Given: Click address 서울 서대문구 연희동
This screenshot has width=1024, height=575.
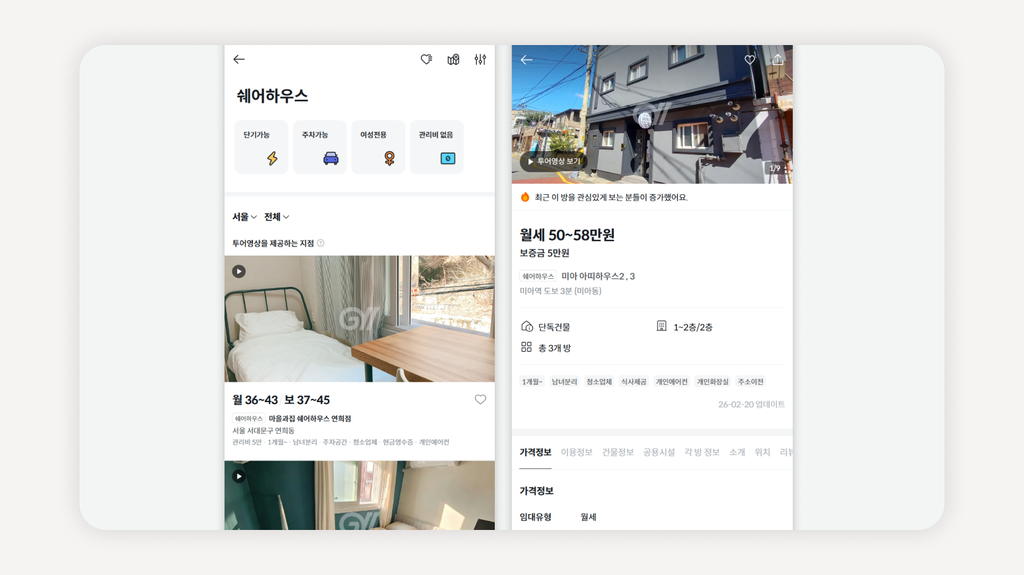Looking at the screenshot, I should click(263, 431).
